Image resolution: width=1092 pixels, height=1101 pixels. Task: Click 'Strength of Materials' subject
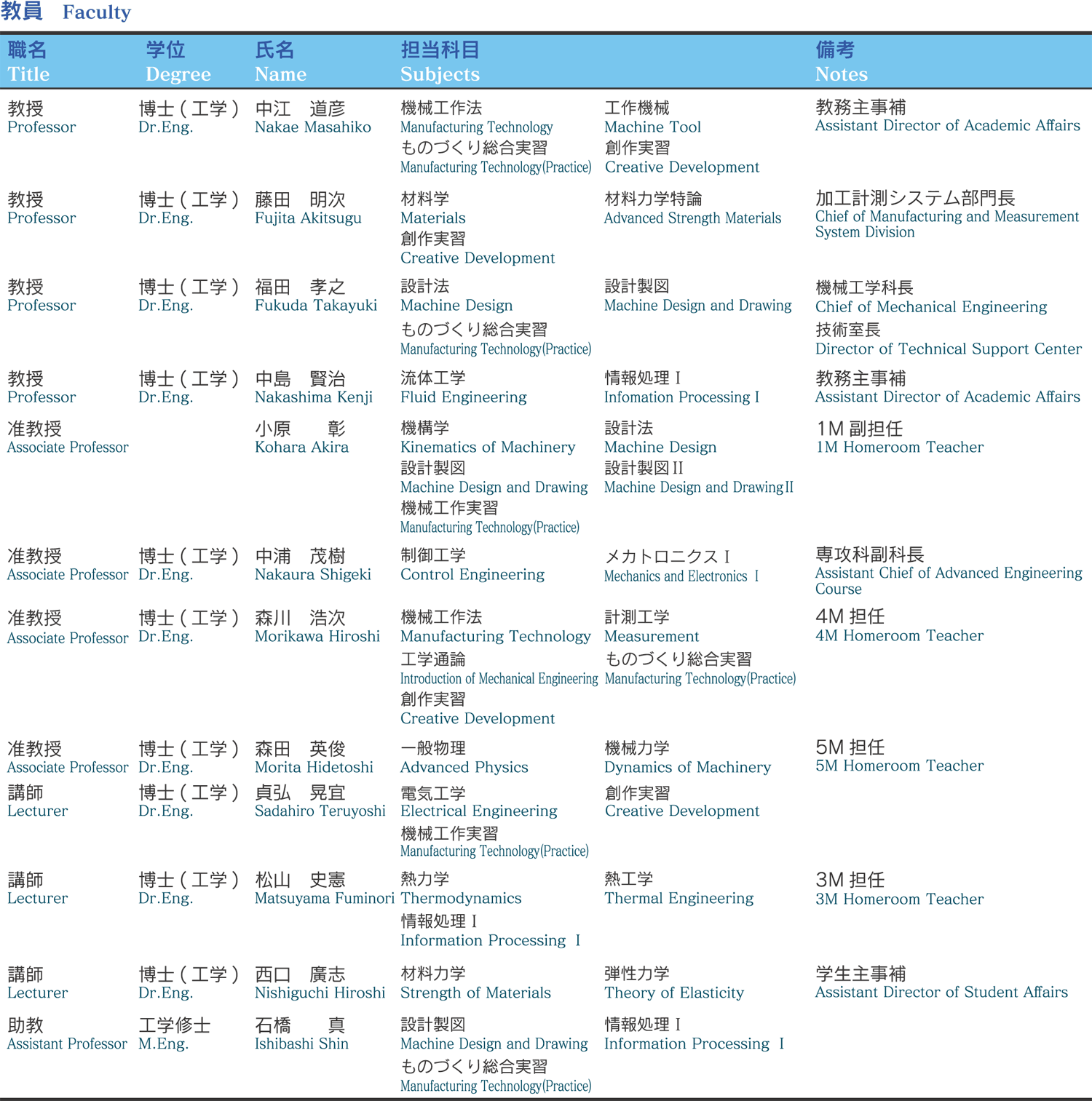tap(475, 993)
